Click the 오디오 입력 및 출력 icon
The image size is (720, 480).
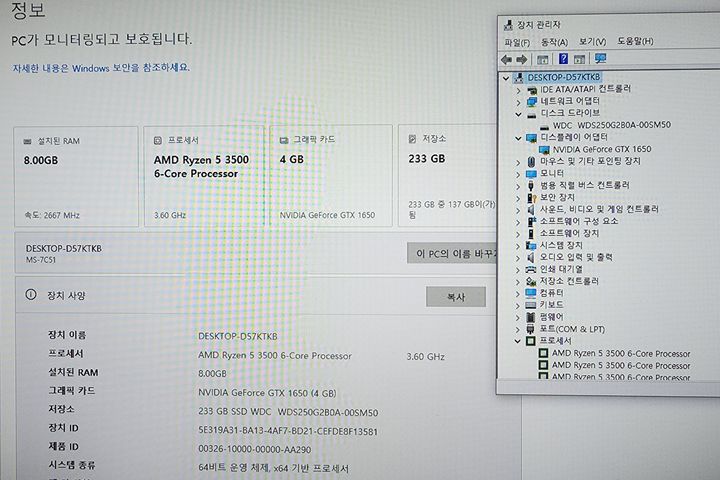(x=530, y=257)
